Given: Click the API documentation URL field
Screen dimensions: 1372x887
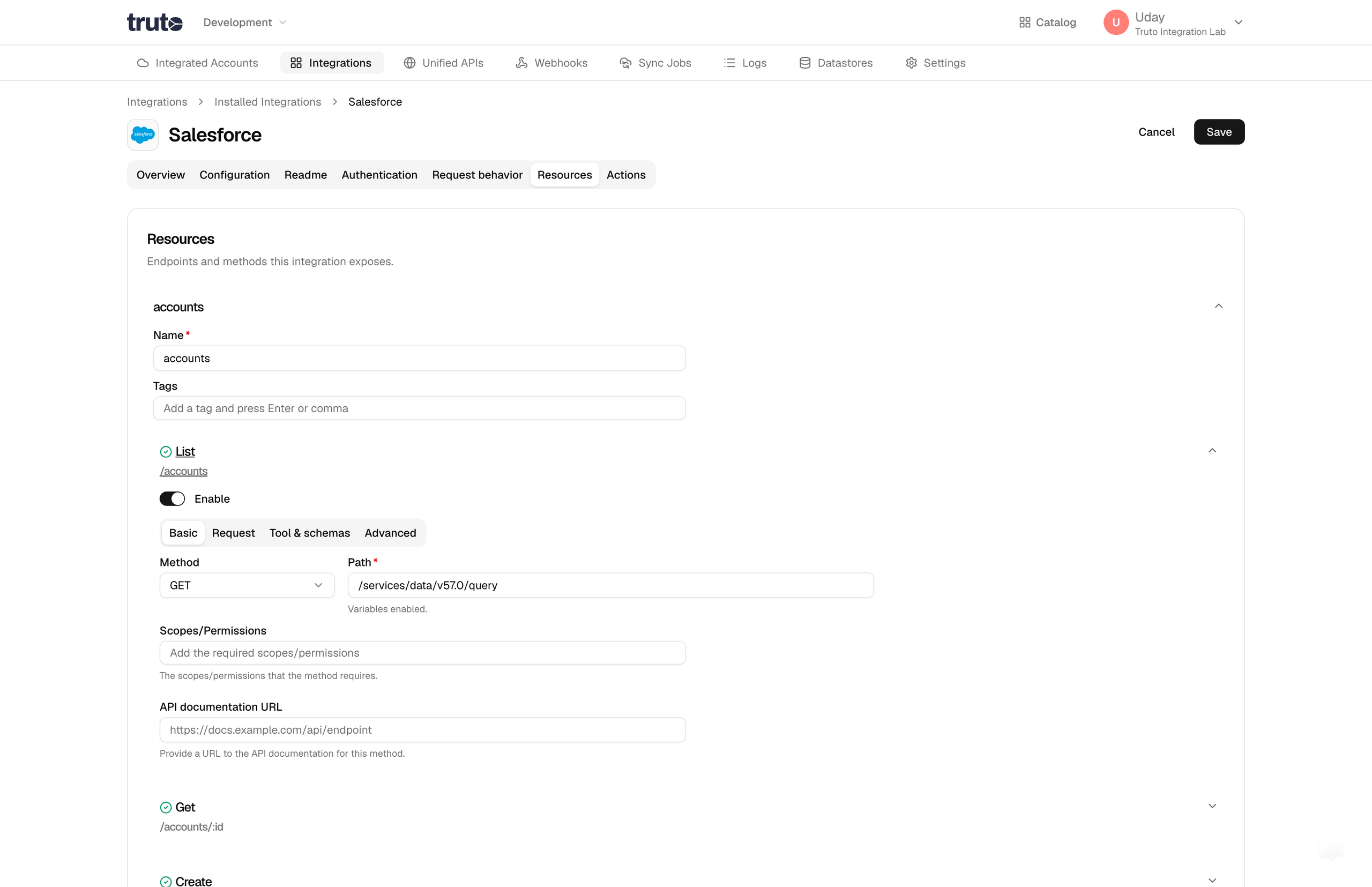Looking at the screenshot, I should [422, 730].
